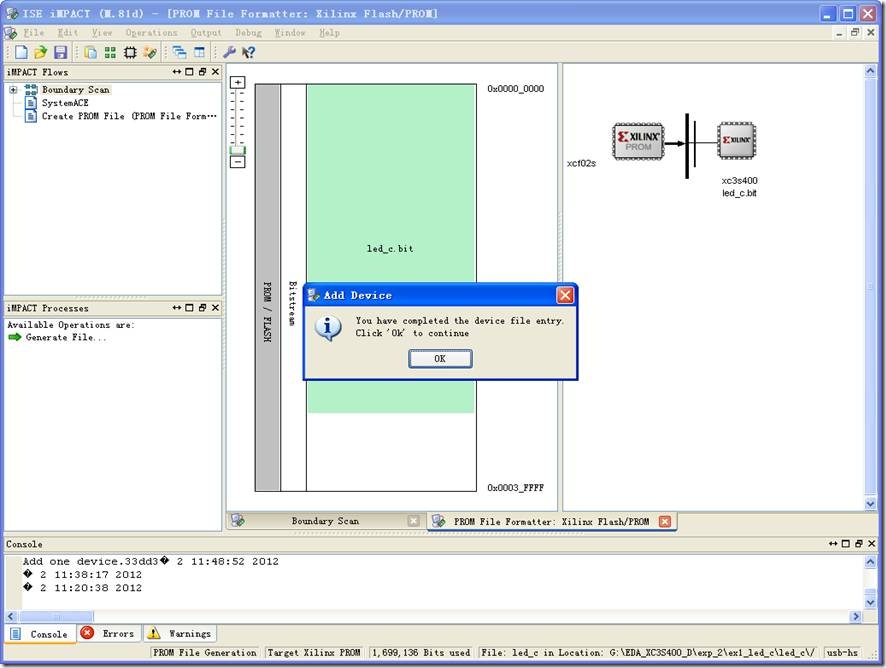Screen dimensions: 886x668
Task: Click the zoom out minus button
Action: 238,161
